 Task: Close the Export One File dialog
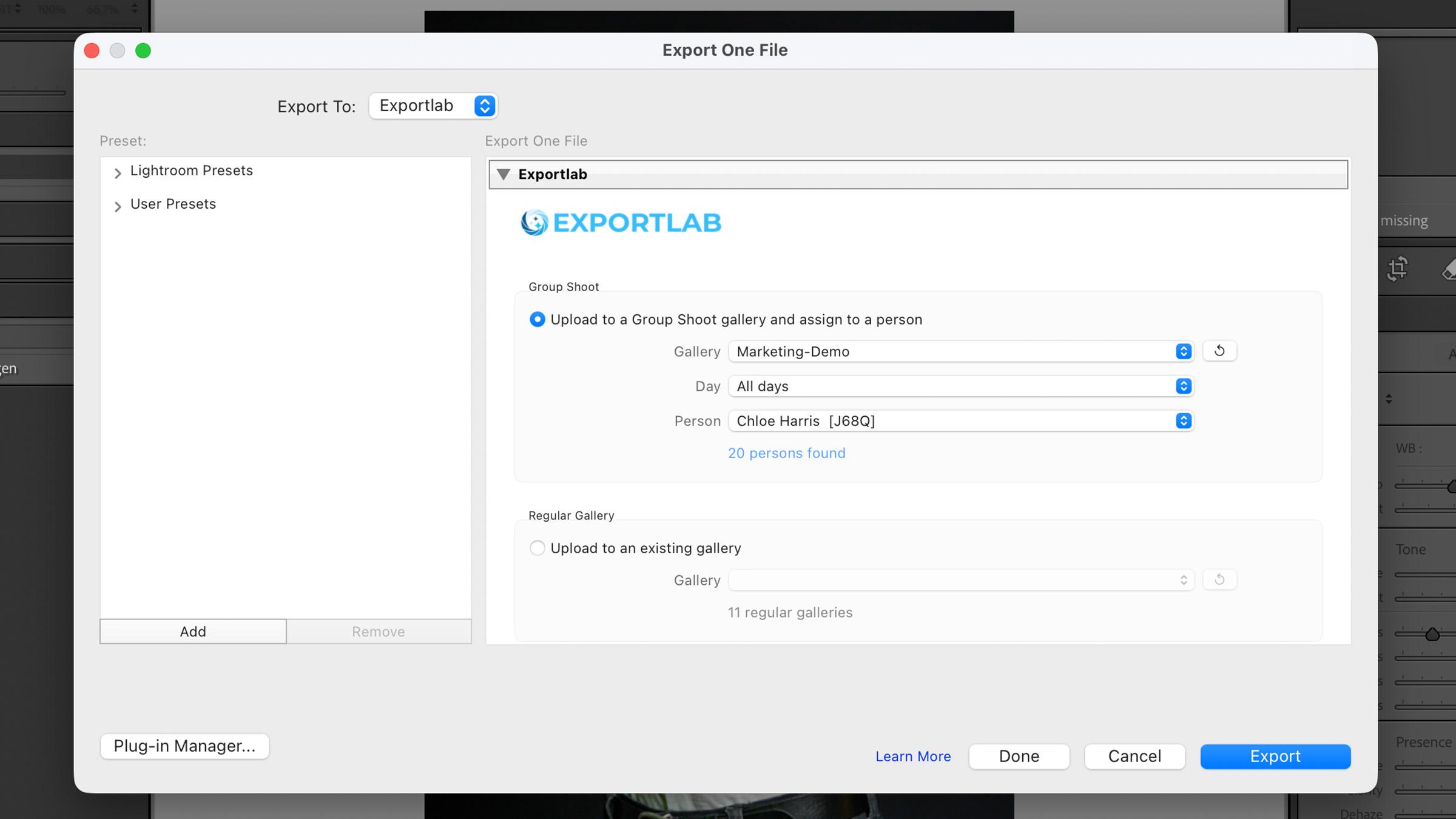pyautogui.click(x=92, y=50)
